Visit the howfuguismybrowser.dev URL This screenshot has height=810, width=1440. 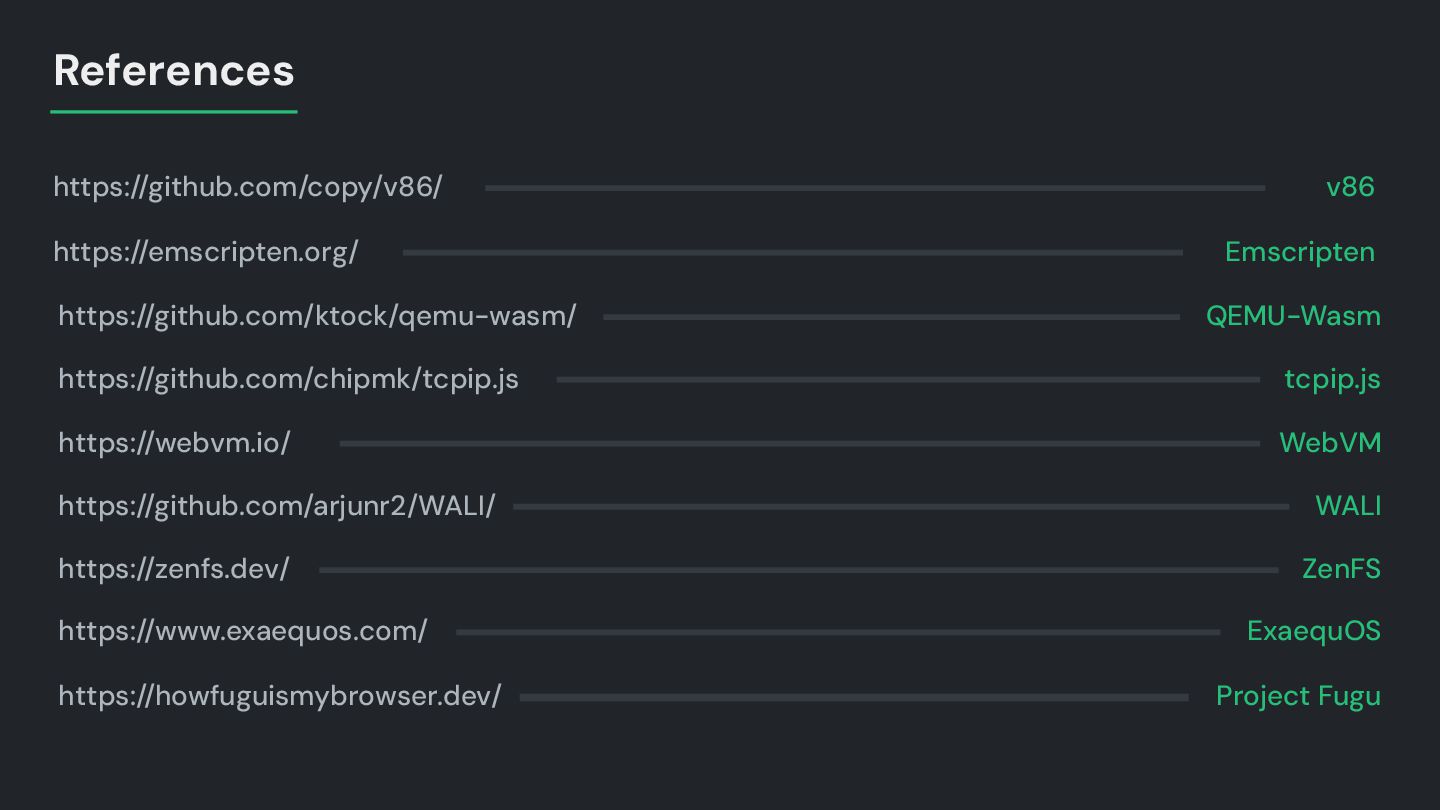280,696
